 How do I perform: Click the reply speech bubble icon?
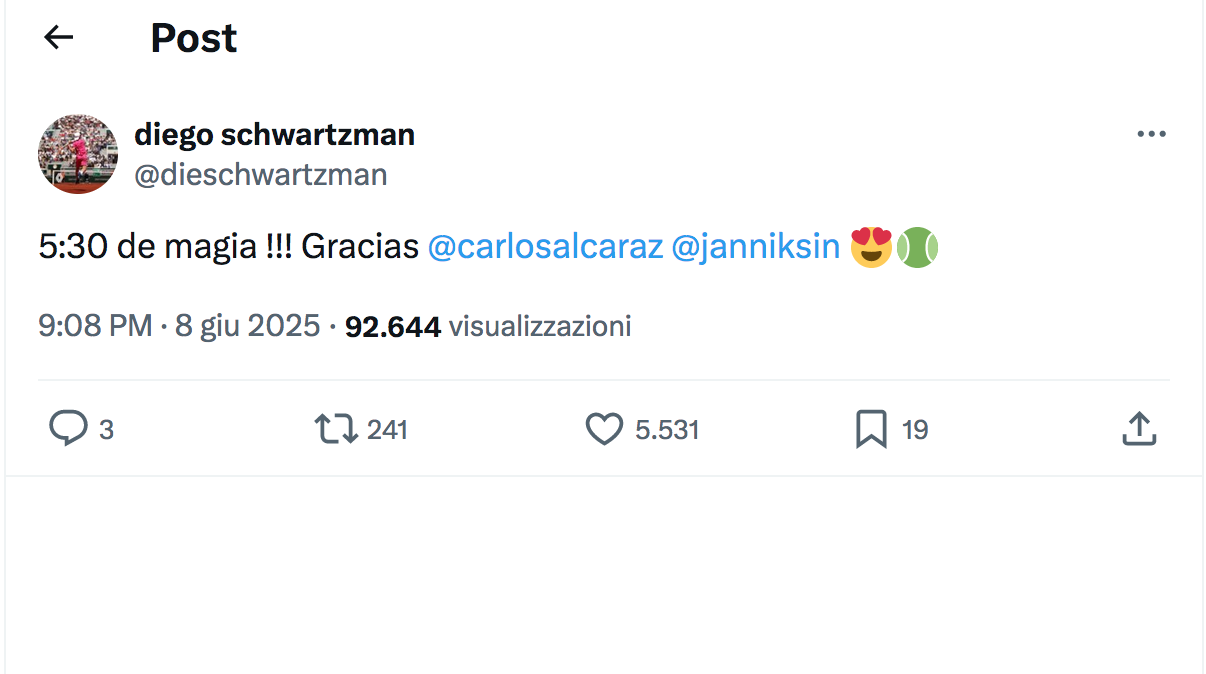(68, 429)
